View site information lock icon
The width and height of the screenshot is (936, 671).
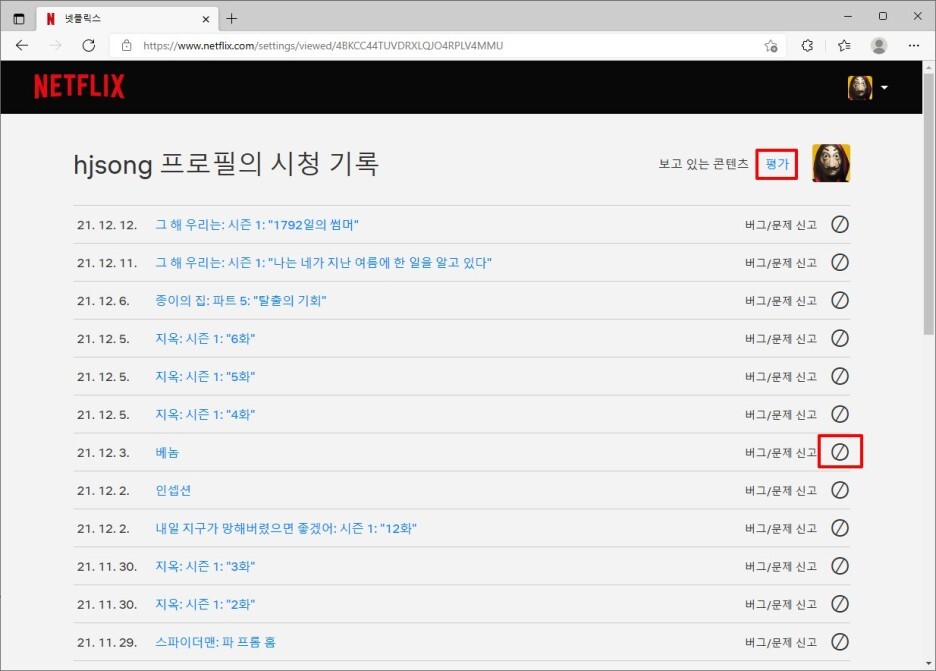point(127,45)
